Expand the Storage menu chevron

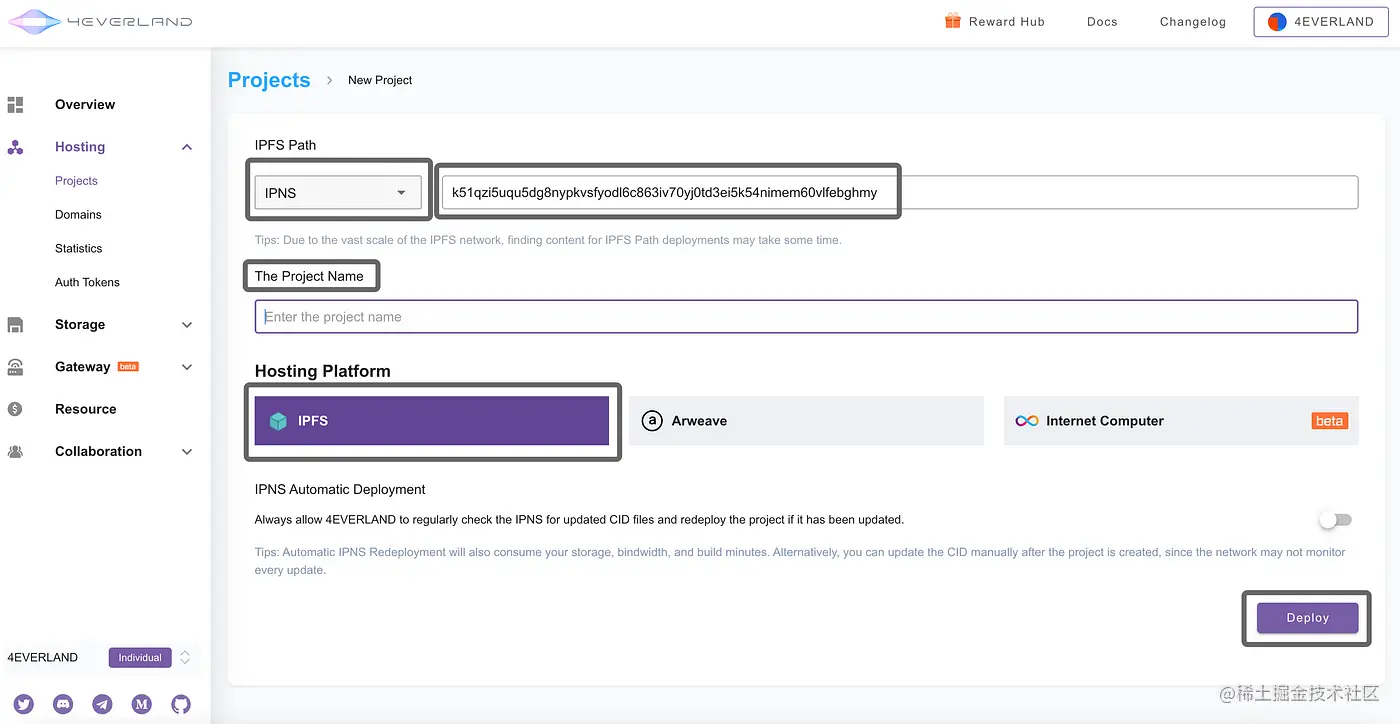(187, 325)
